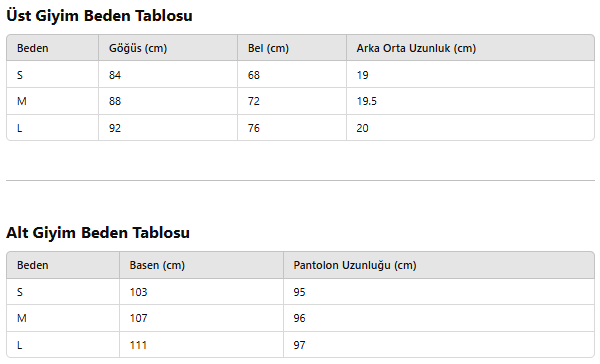
Task: Click the Basen (cm) column header
Action: pyautogui.click(x=201, y=265)
